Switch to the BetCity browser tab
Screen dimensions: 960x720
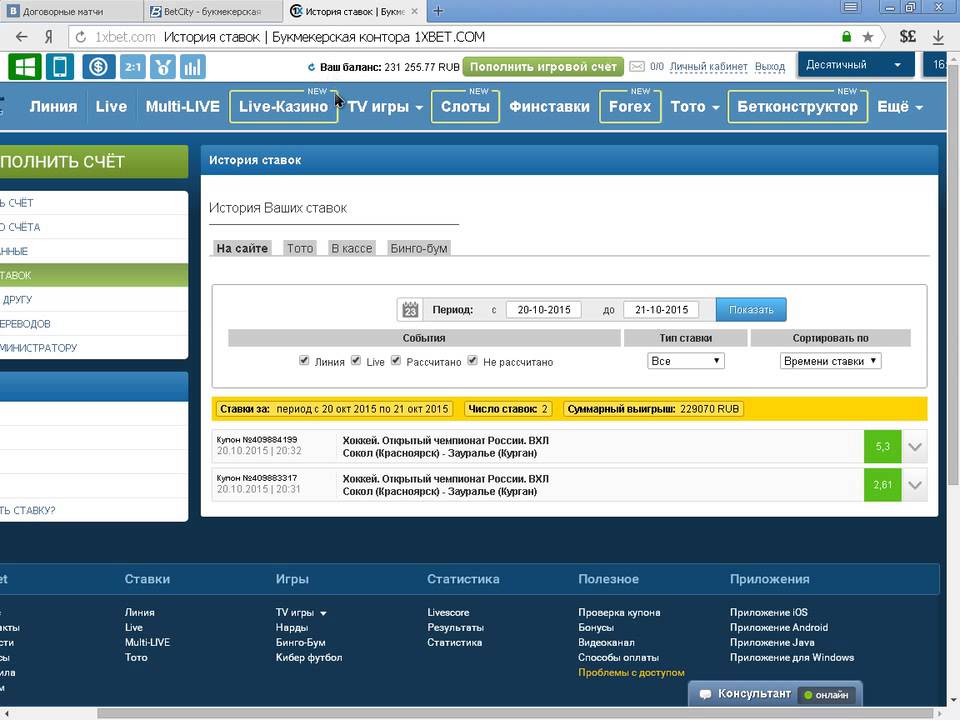[213, 11]
